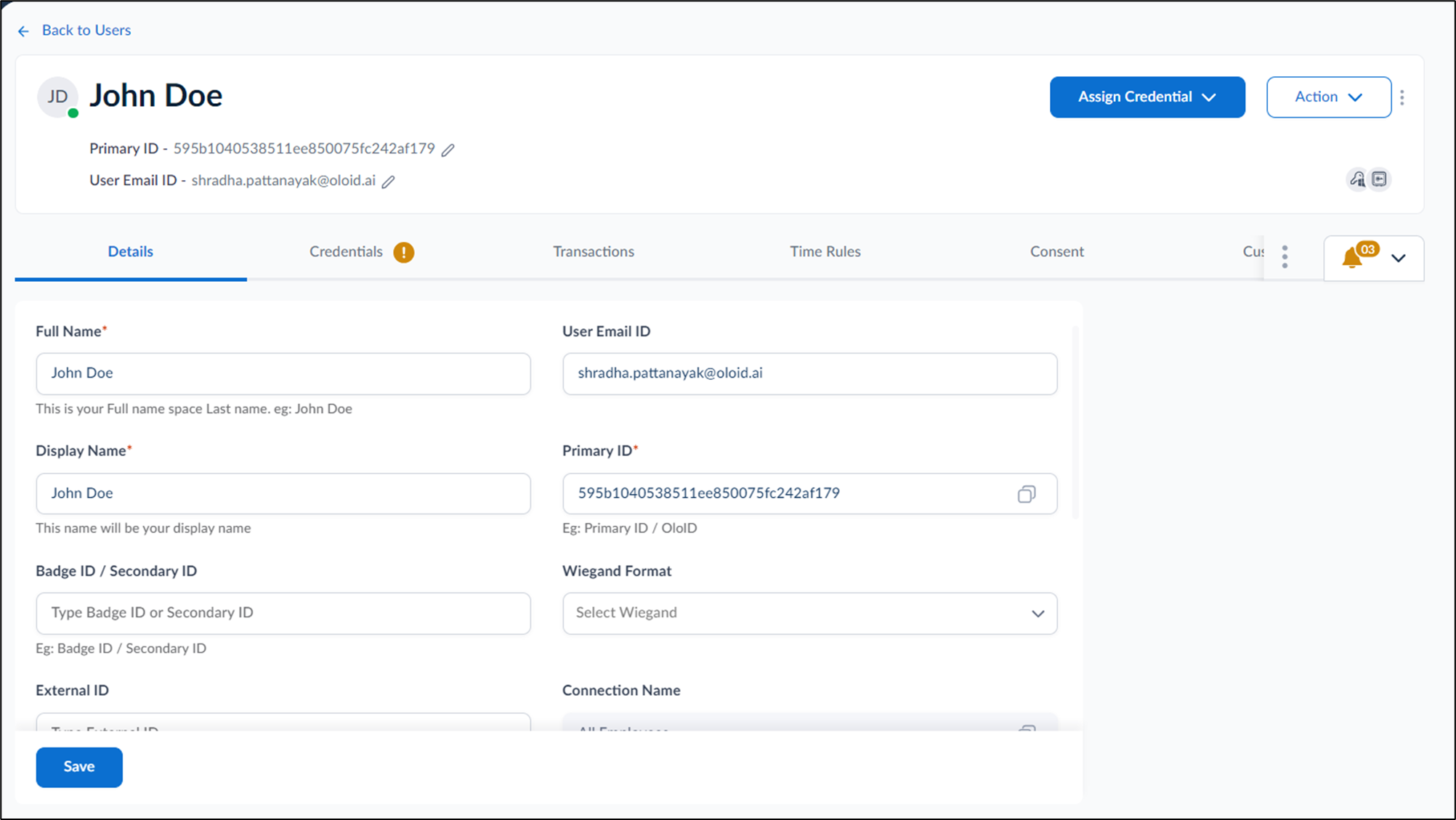Click into the Badge ID / Secondary ID field
This screenshot has height=820, width=1456.
[283, 613]
